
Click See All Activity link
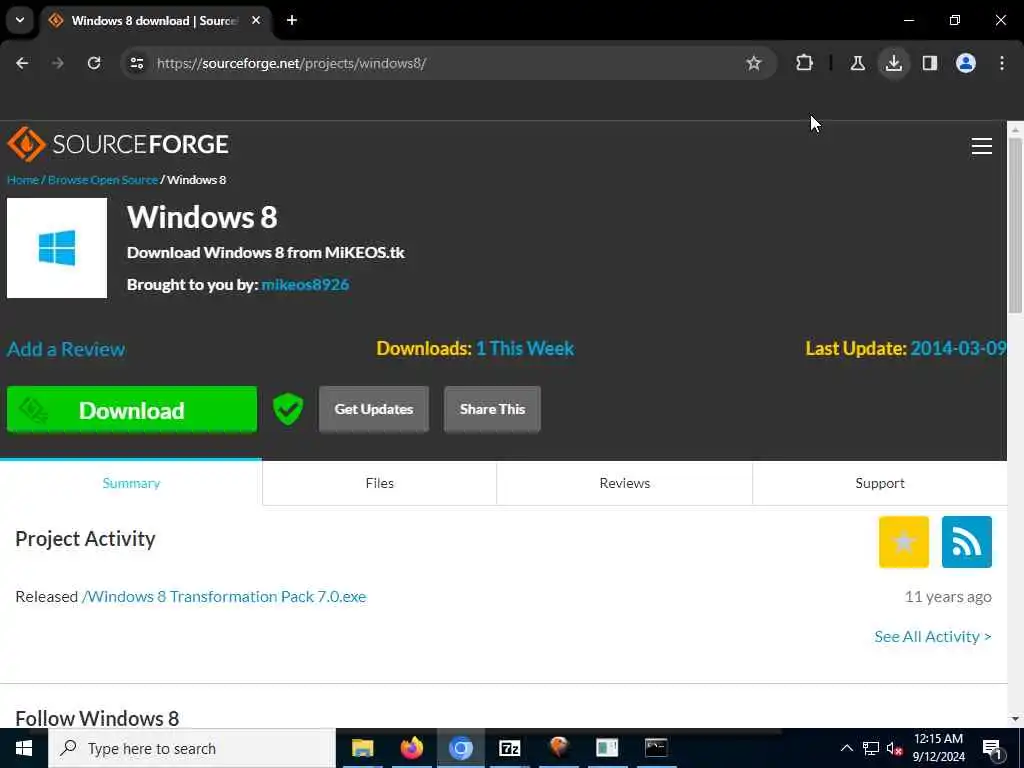[x=933, y=636]
